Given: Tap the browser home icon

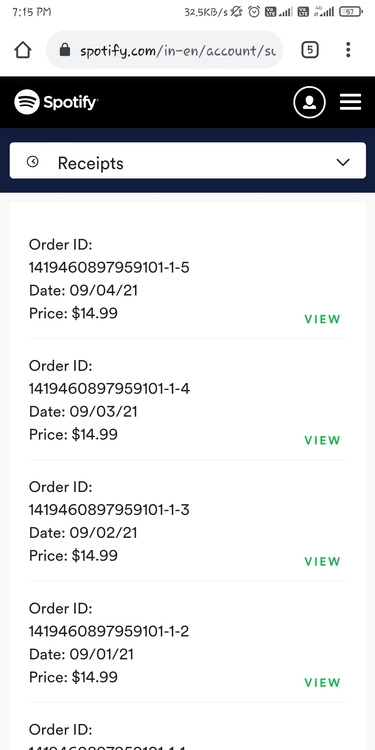Looking at the screenshot, I should 22,50.
